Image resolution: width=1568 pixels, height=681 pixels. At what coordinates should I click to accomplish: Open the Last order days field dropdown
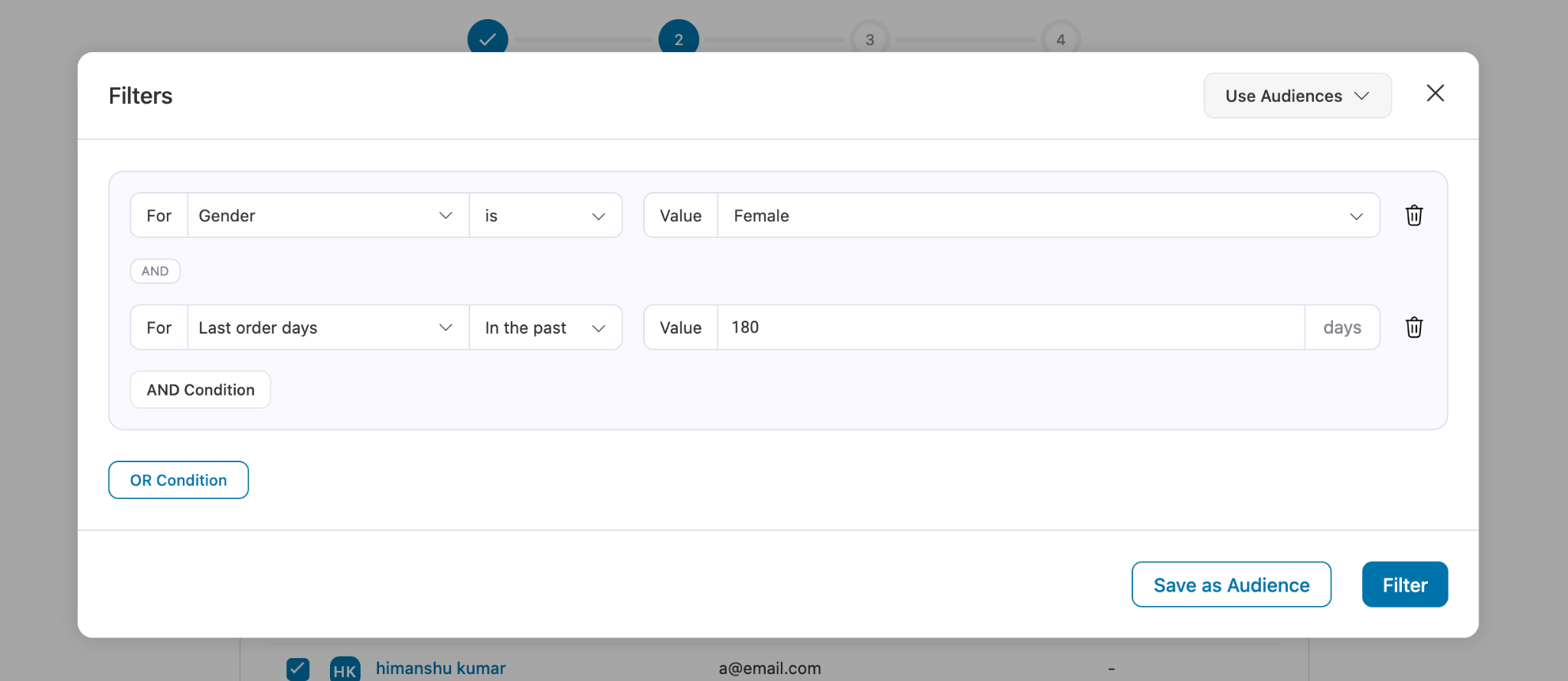(x=328, y=327)
